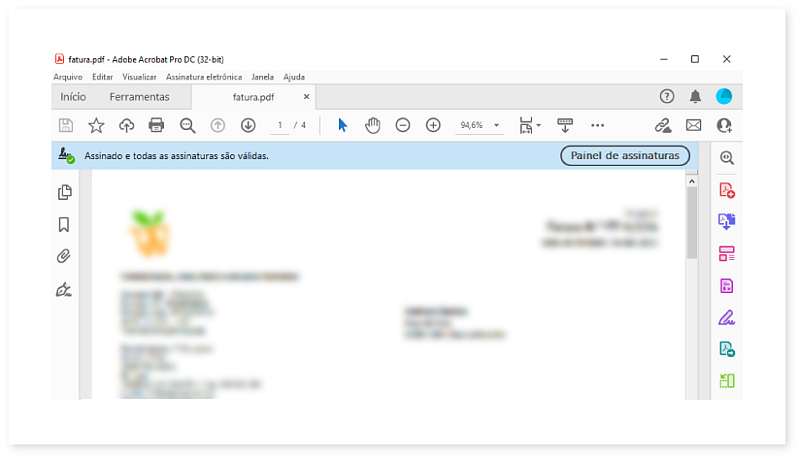This screenshot has height=459, width=800.
Task: Open the Arquivo menu
Action: 68,76
